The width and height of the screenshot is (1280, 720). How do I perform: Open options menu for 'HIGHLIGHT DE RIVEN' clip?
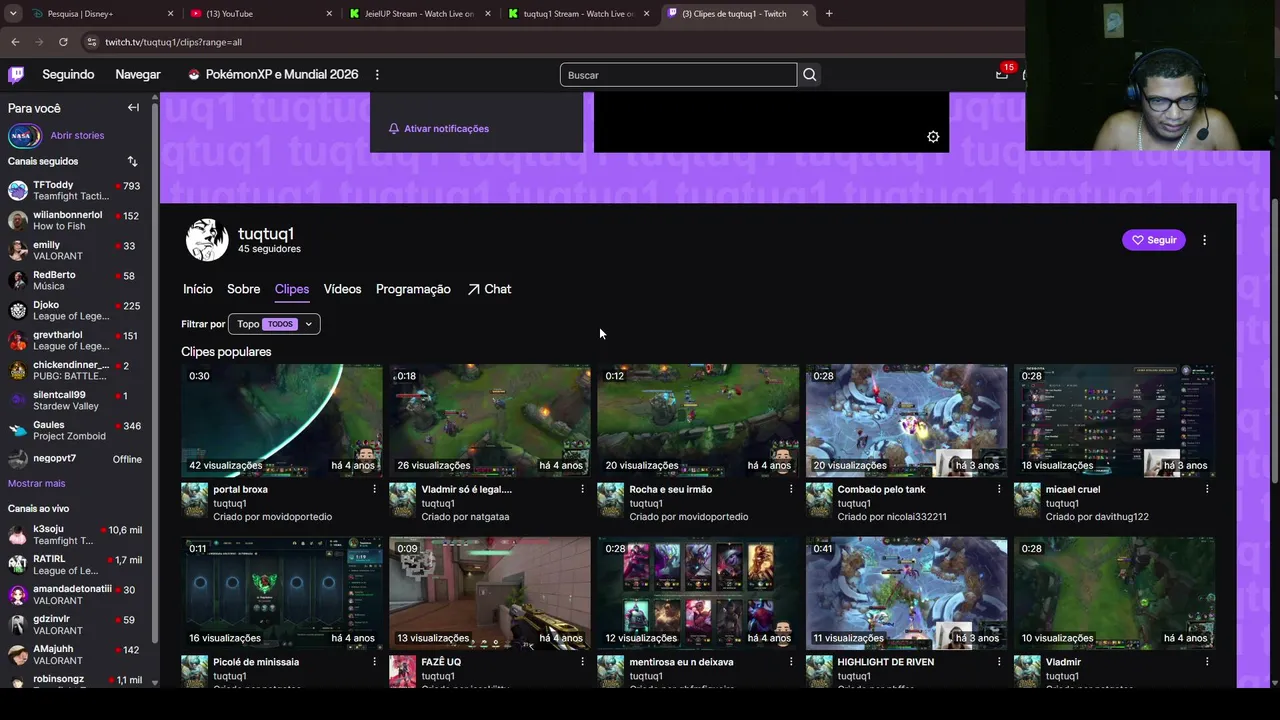[x=999, y=662]
